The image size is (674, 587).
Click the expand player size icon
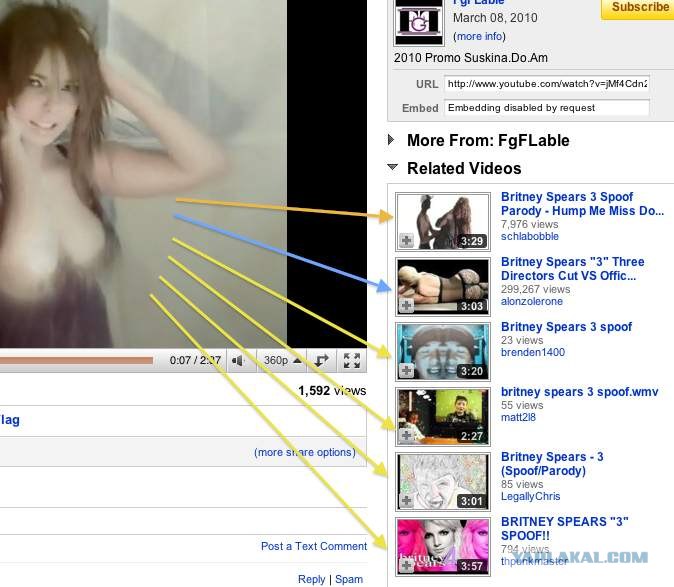click(322, 361)
